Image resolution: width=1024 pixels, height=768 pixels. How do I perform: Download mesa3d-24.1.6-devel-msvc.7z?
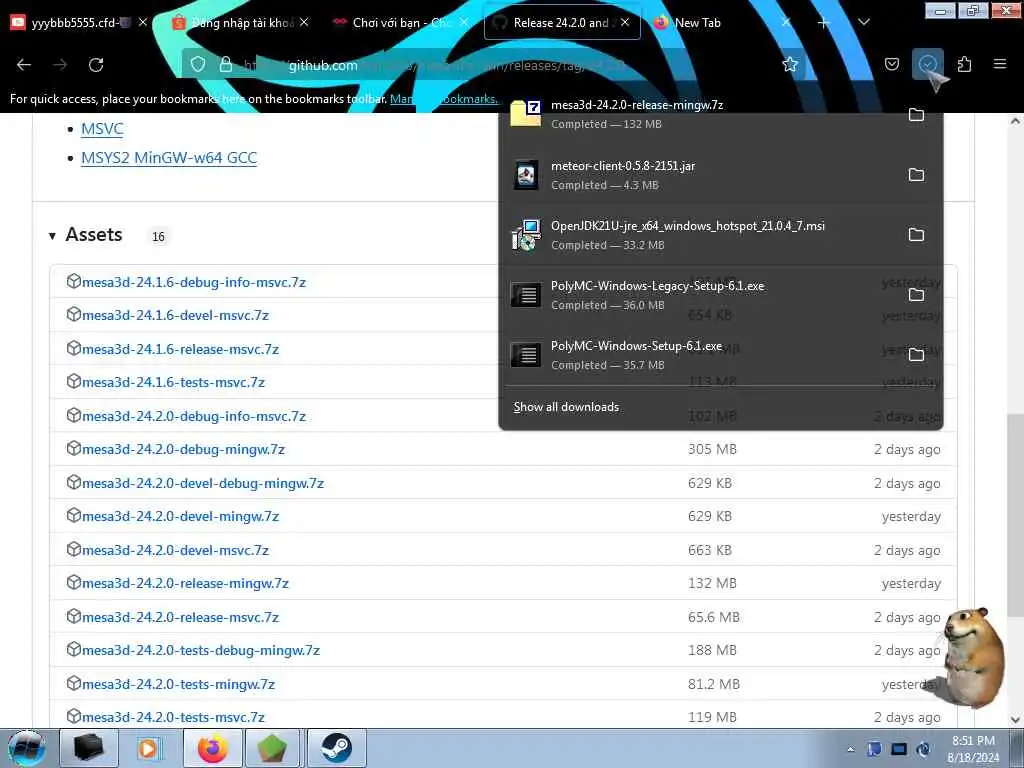(x=175, y=315)
